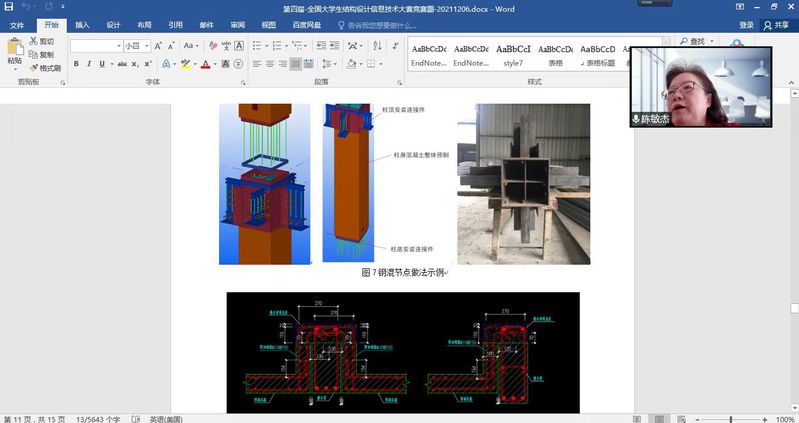The width and height of the screenshot is (799, 423).
Task: Click the Clear Formatting eraser icon
Action: point(211,45)
